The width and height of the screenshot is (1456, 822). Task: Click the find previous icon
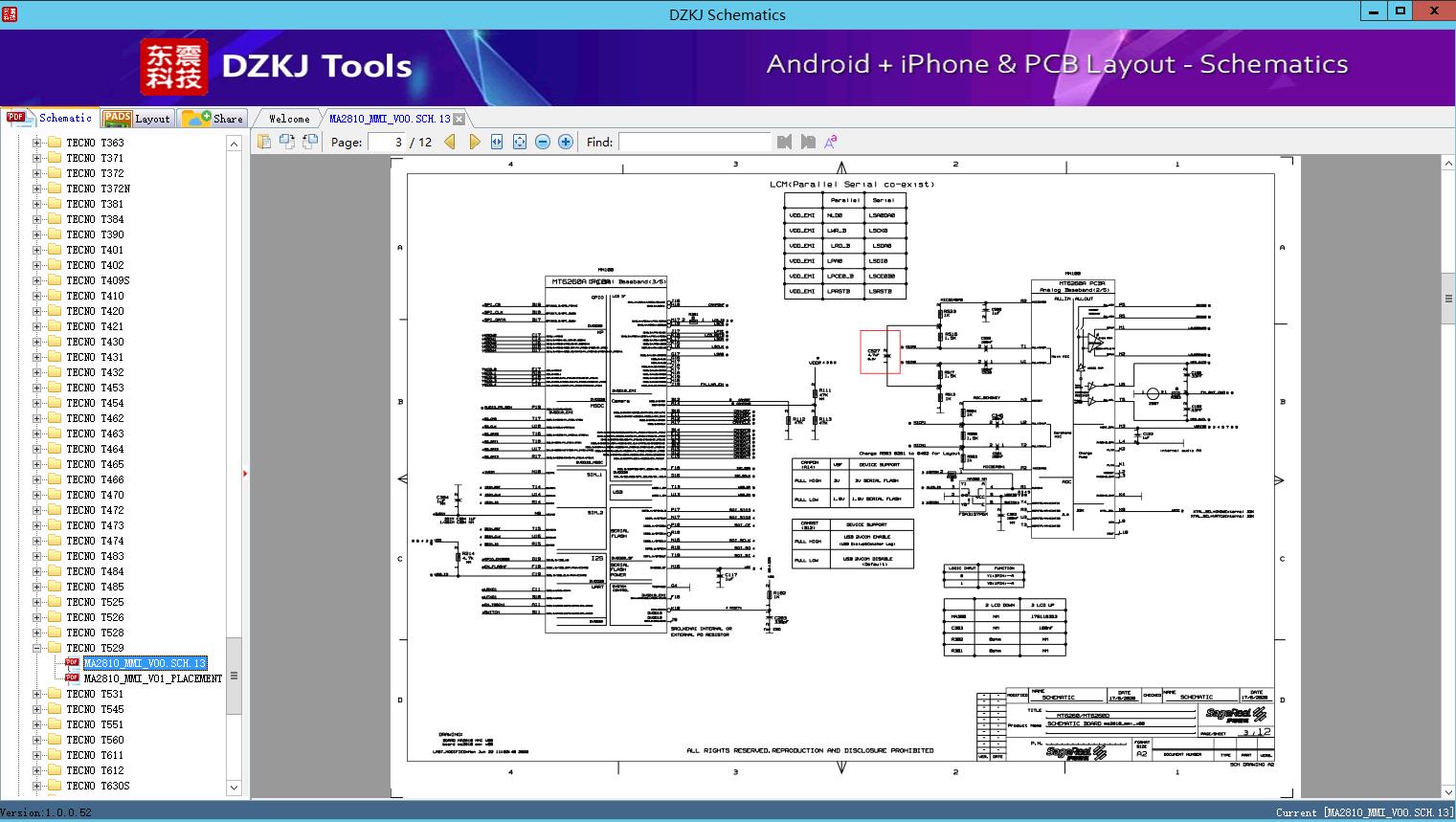(x=785, y=142)
